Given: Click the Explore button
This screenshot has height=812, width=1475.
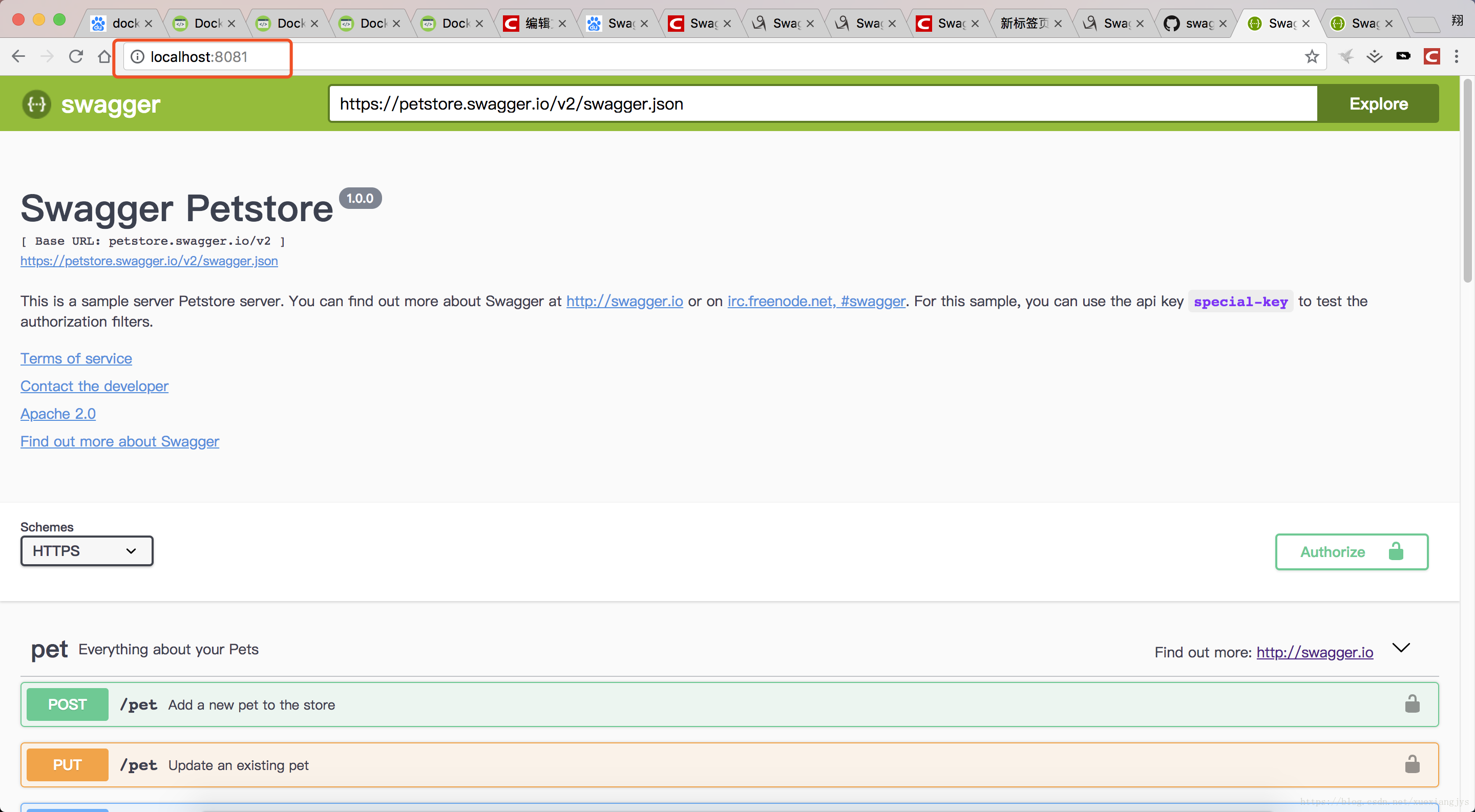Looking at the screenshot, I should pos(1378,103).
